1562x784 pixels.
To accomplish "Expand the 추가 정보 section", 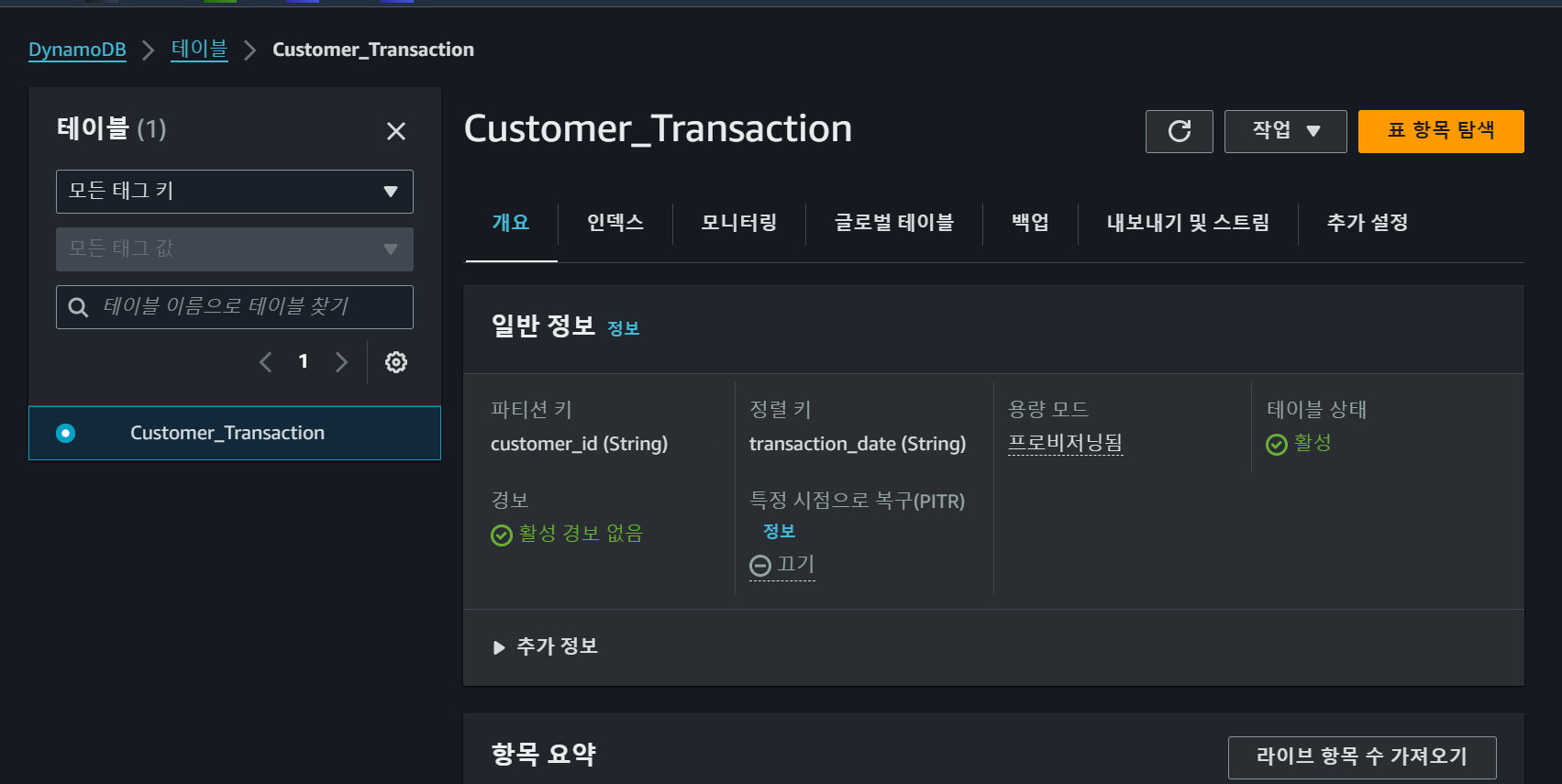I will pyautogui.click(x=545, y=646).
